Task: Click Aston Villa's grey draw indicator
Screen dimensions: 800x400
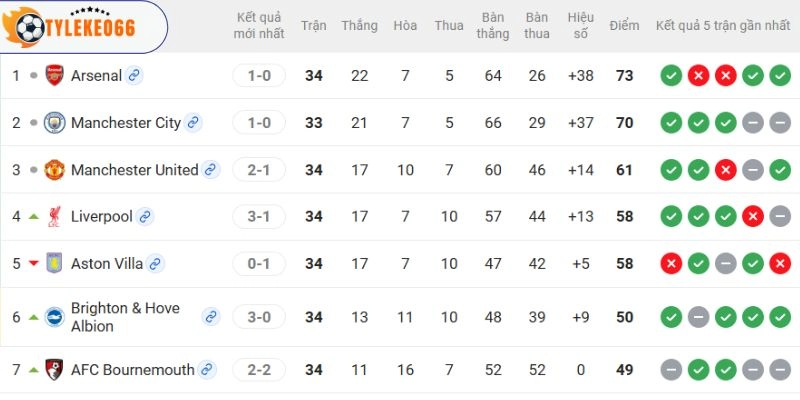Action: 726,264
